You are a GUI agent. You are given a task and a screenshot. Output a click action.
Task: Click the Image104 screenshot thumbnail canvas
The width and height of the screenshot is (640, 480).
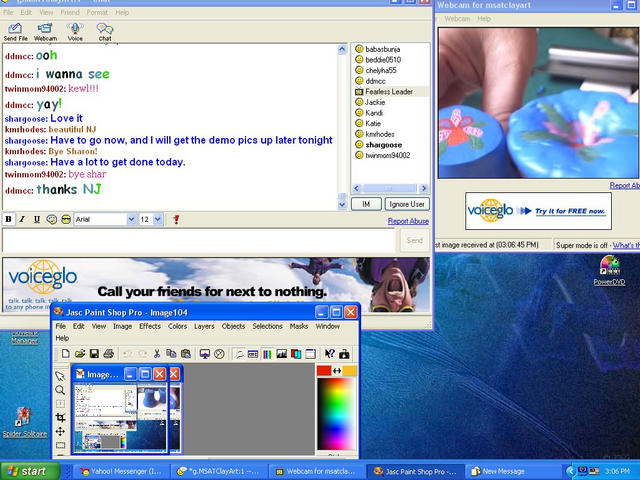point(120,417)
